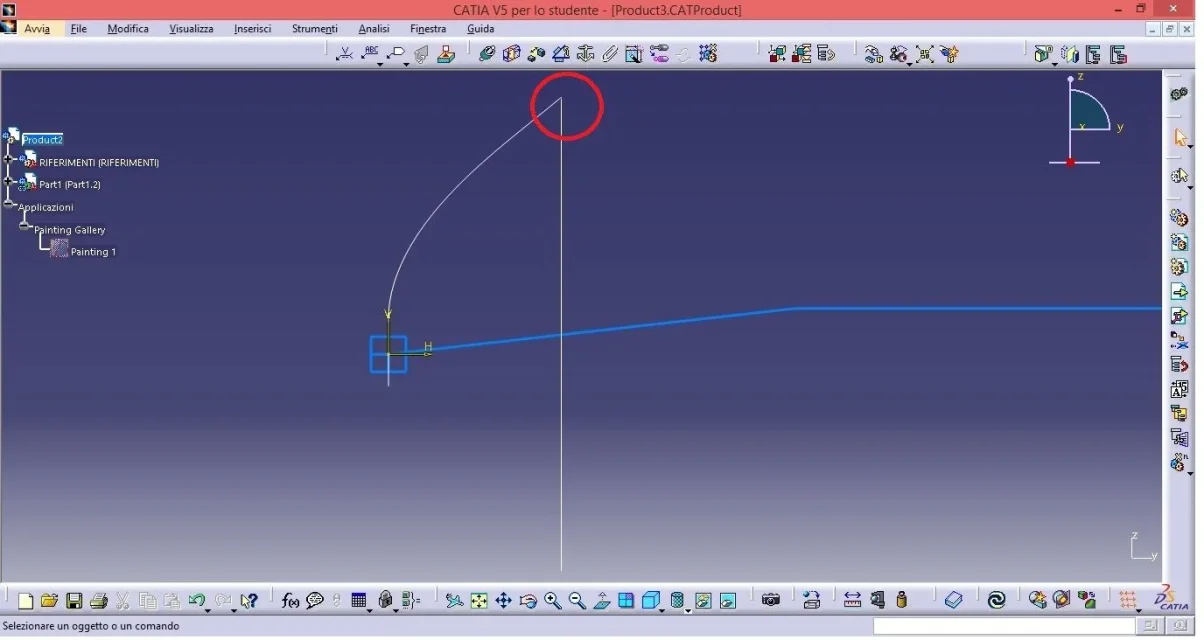This screenshot has height=640, width=1204.
Task: Click the Save icon in bottom toolbar
Action: click(74, 601)
